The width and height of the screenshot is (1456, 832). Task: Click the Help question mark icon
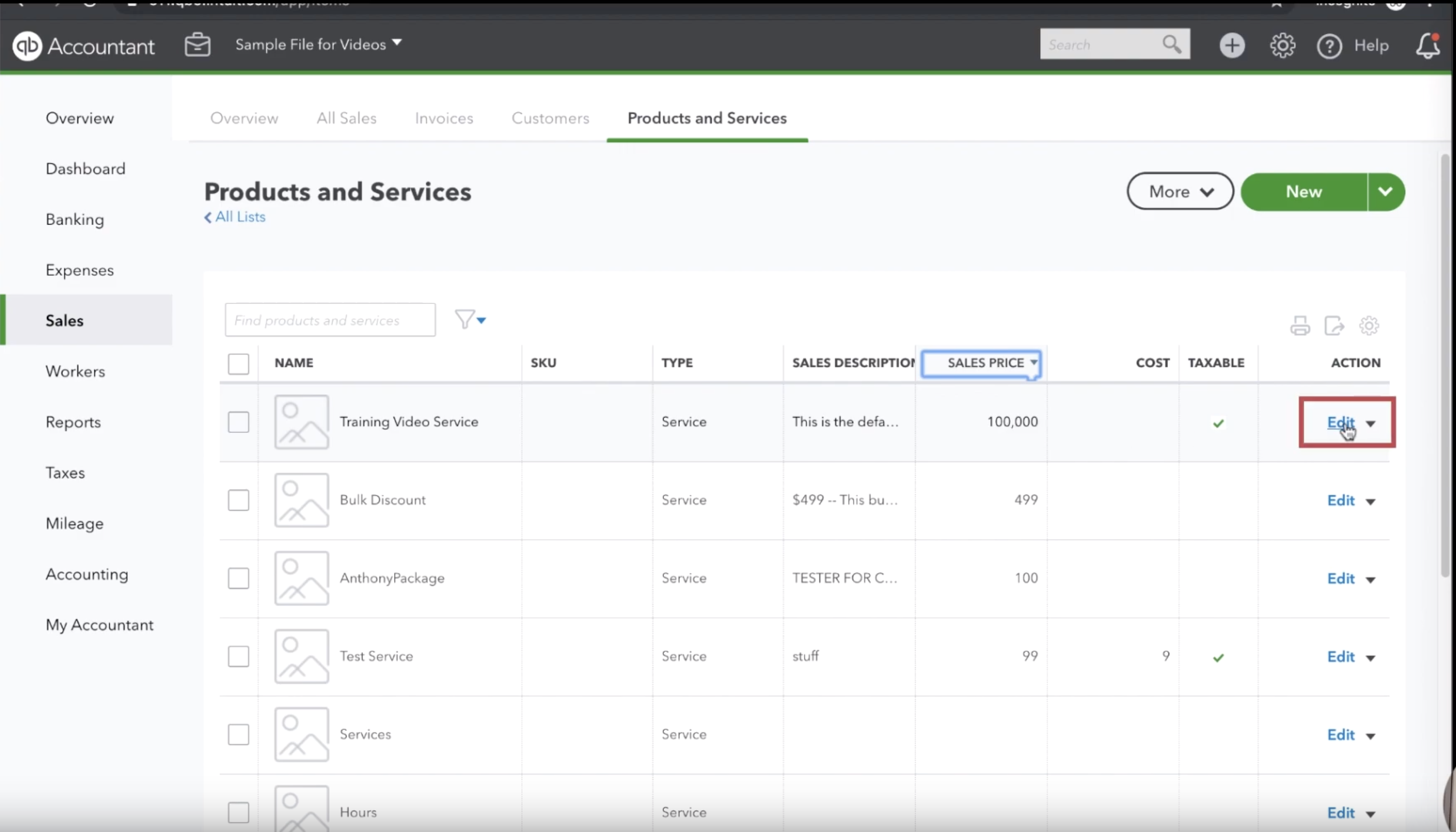coord(1329,45)
